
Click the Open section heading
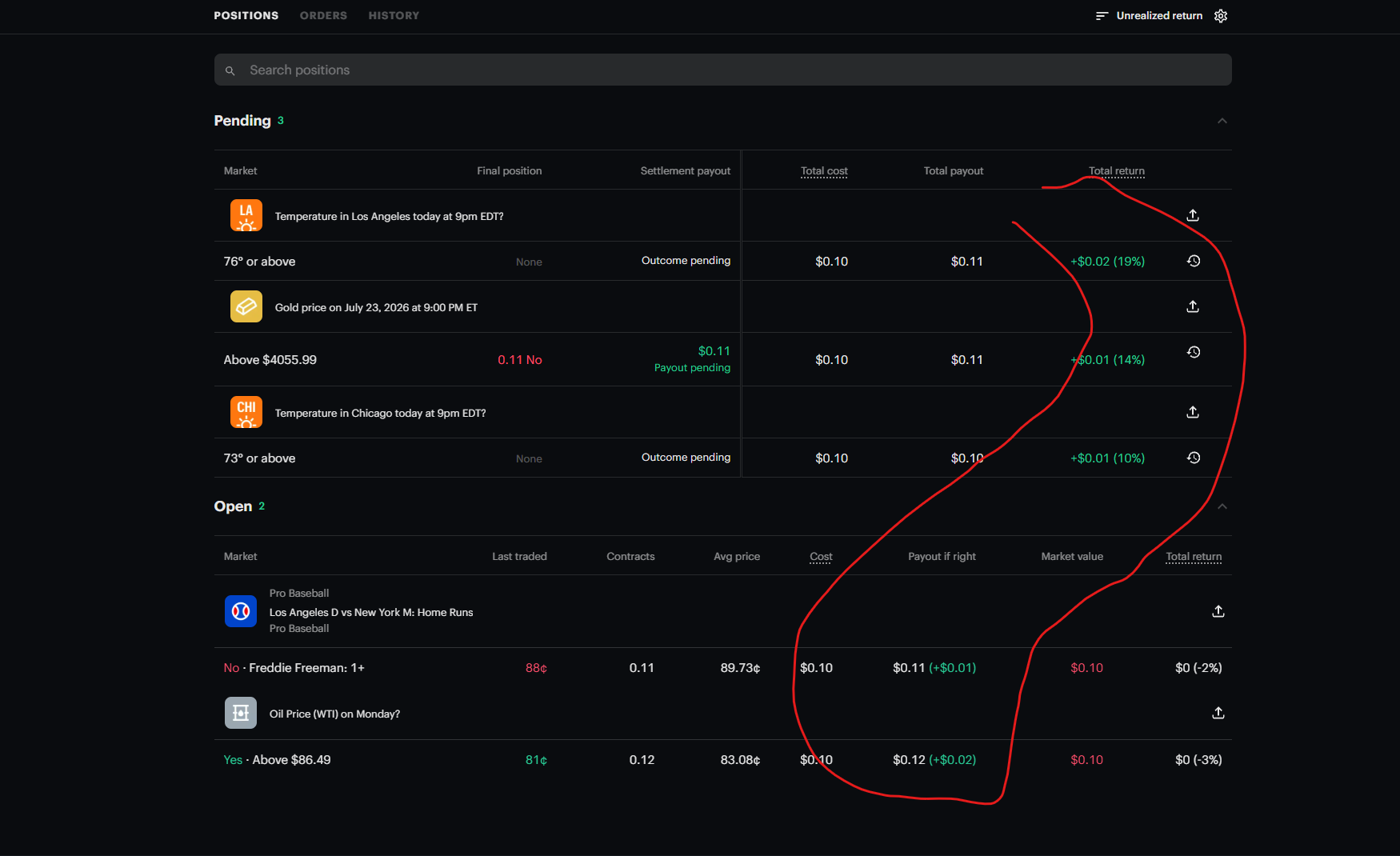click(x=233, y=506)
